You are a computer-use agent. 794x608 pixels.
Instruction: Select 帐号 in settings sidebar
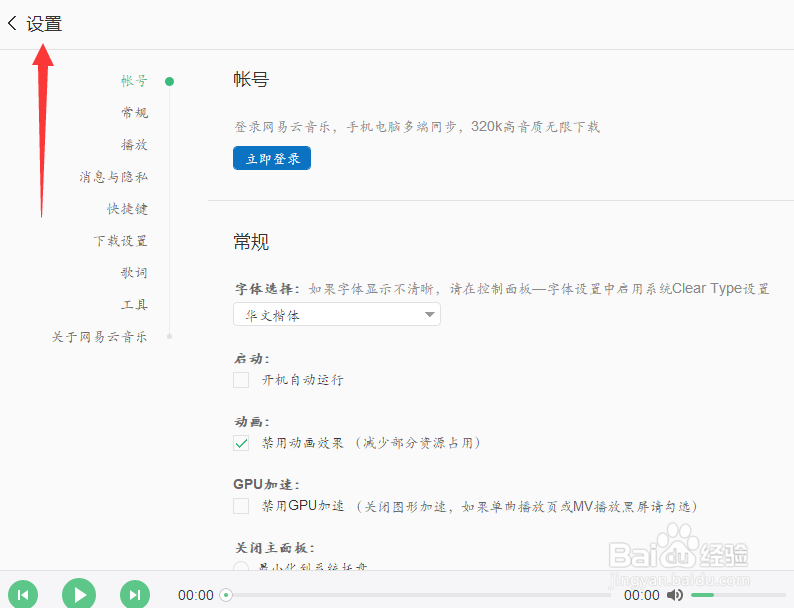134,80
